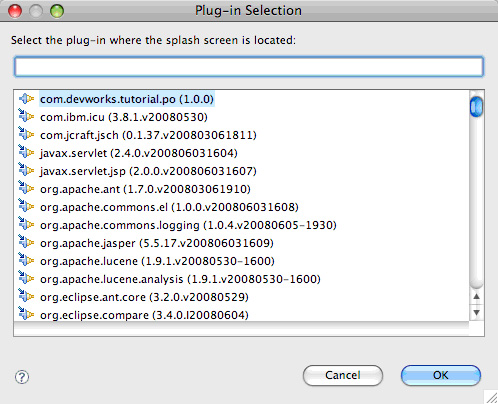
Task: Focus the plug-in filter text field
Action: [x=249, y=67]
